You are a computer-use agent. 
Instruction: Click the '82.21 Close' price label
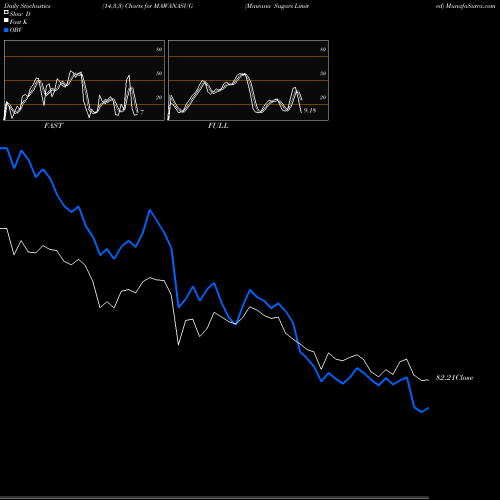pyautogui.click(x=455, y=378)
